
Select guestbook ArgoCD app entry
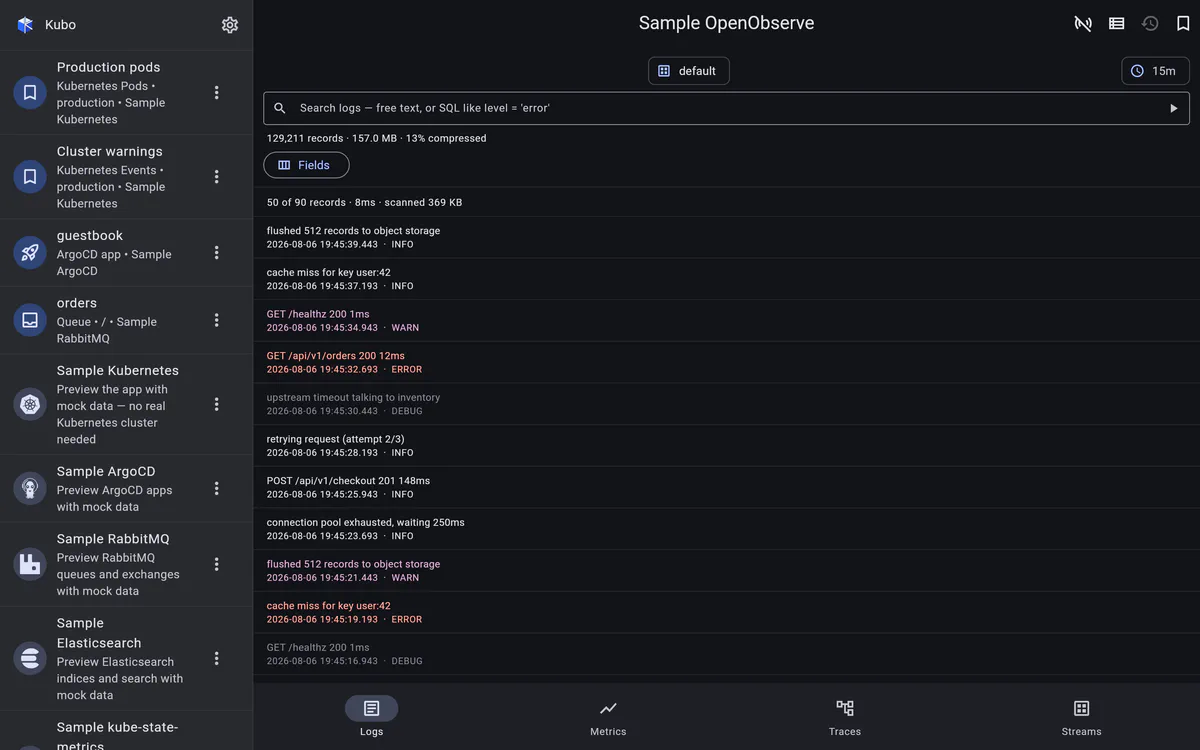point(126,253)
